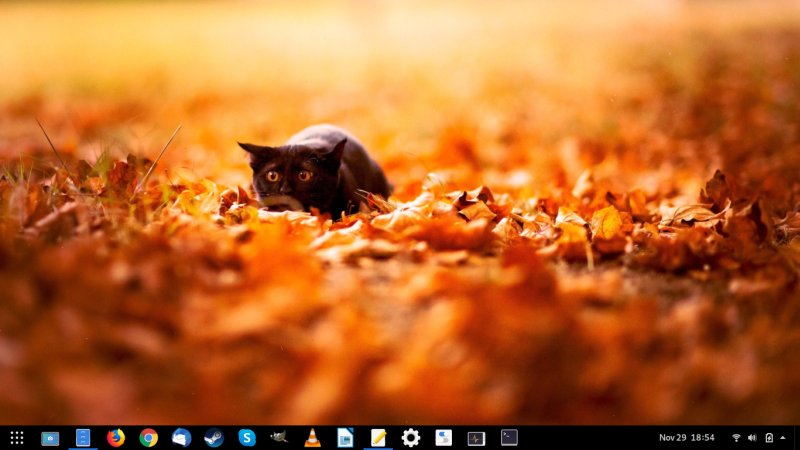Open the date and time Nov 29 18:54

687,438
